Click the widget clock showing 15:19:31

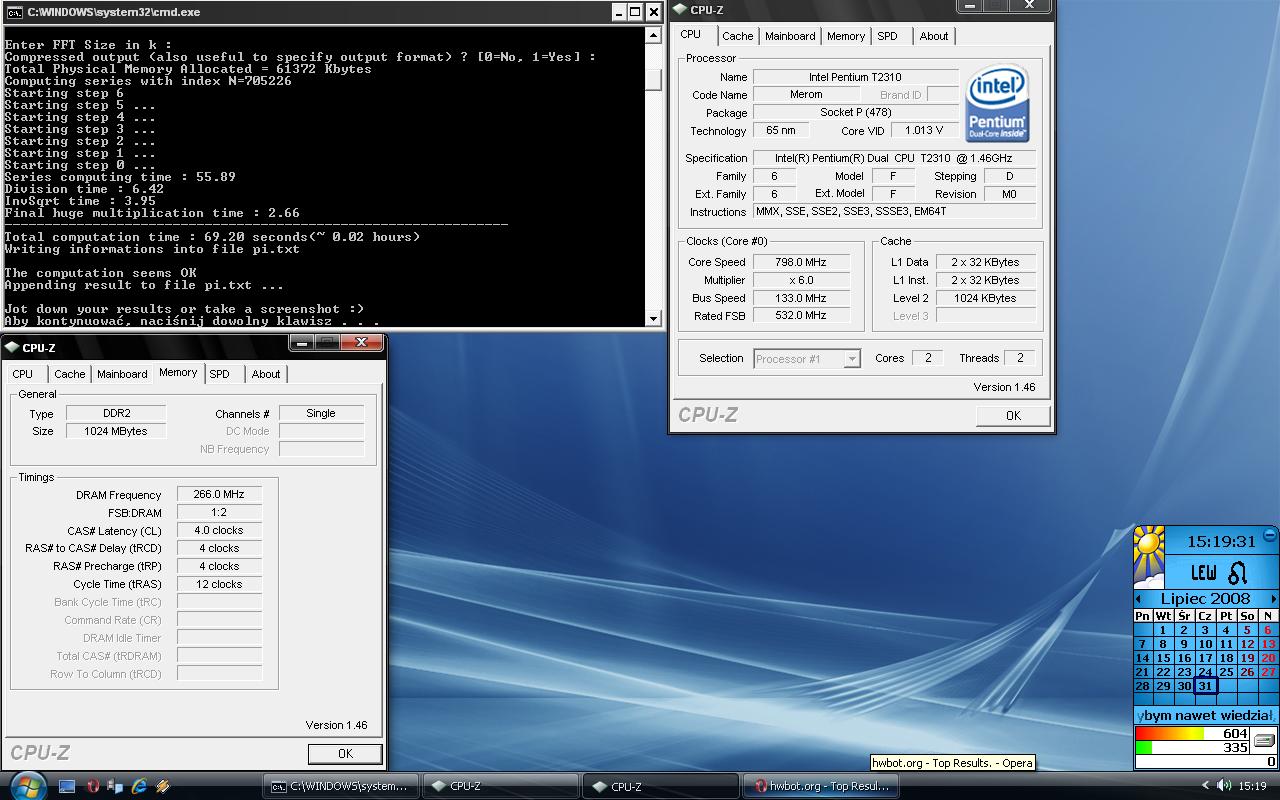coord(1220,541)
